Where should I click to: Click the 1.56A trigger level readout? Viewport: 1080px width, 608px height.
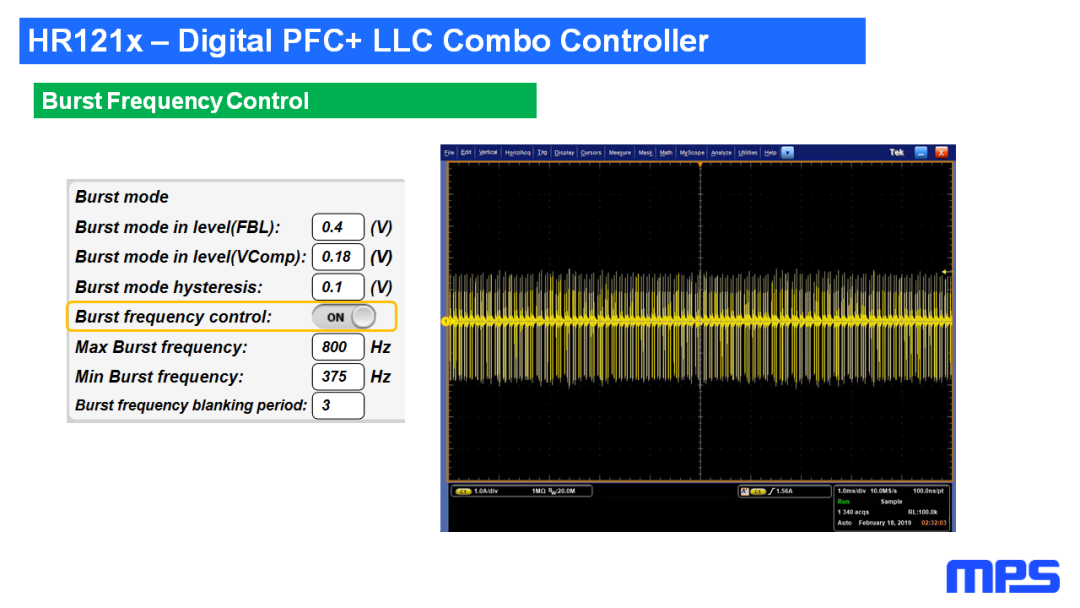click(784, 492)
